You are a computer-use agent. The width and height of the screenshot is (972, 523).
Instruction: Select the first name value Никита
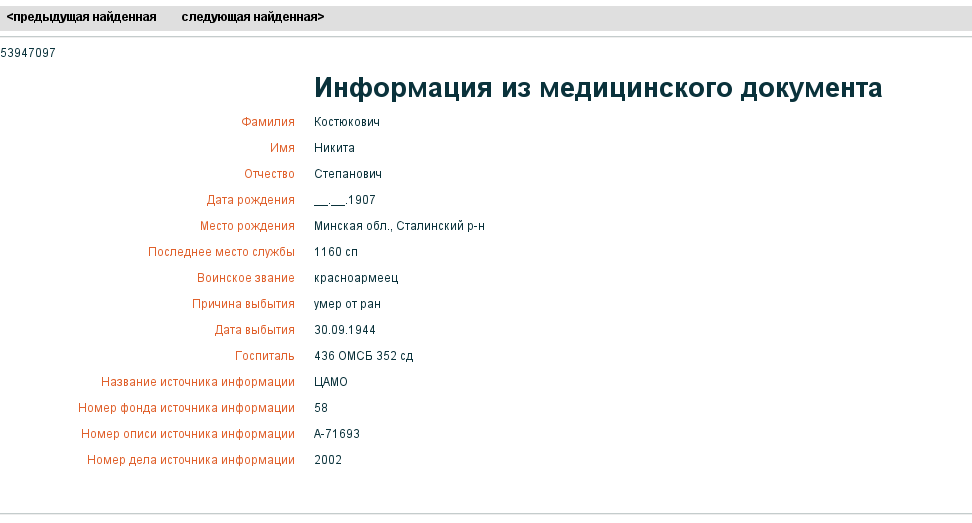(x=334, y=148)
